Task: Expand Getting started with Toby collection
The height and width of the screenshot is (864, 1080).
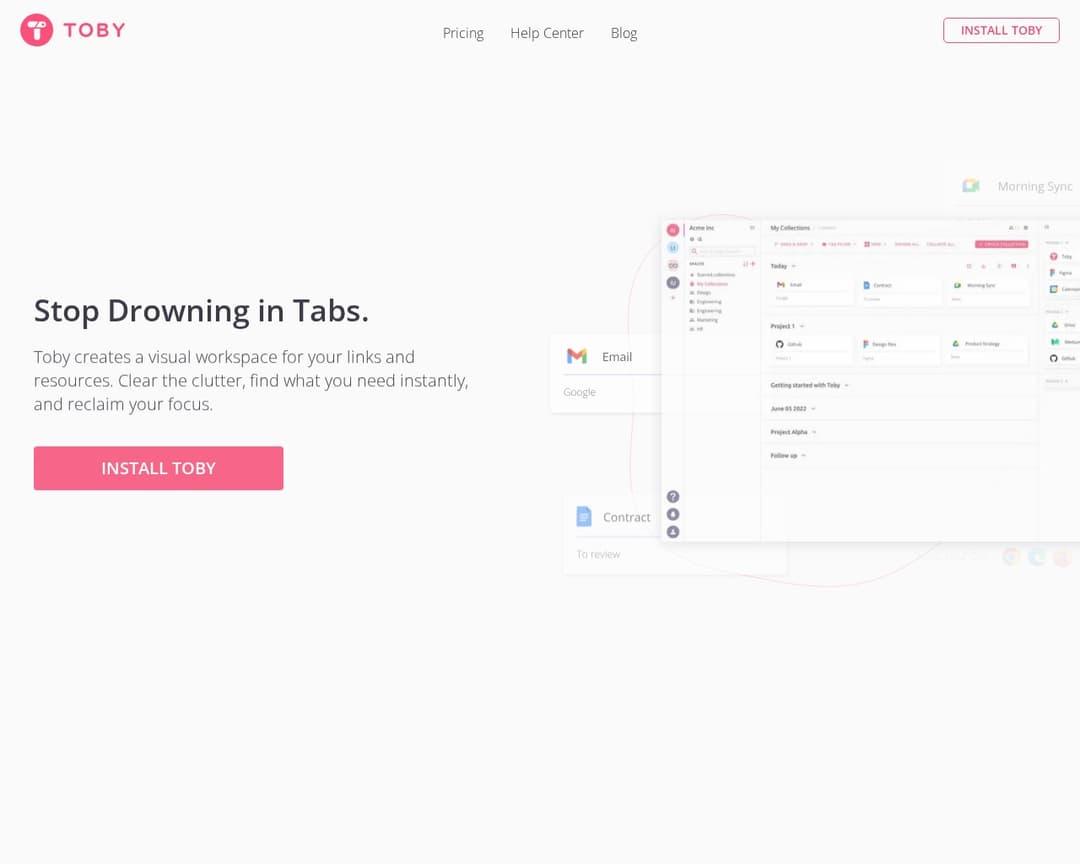Action: (x=847, y=385)
